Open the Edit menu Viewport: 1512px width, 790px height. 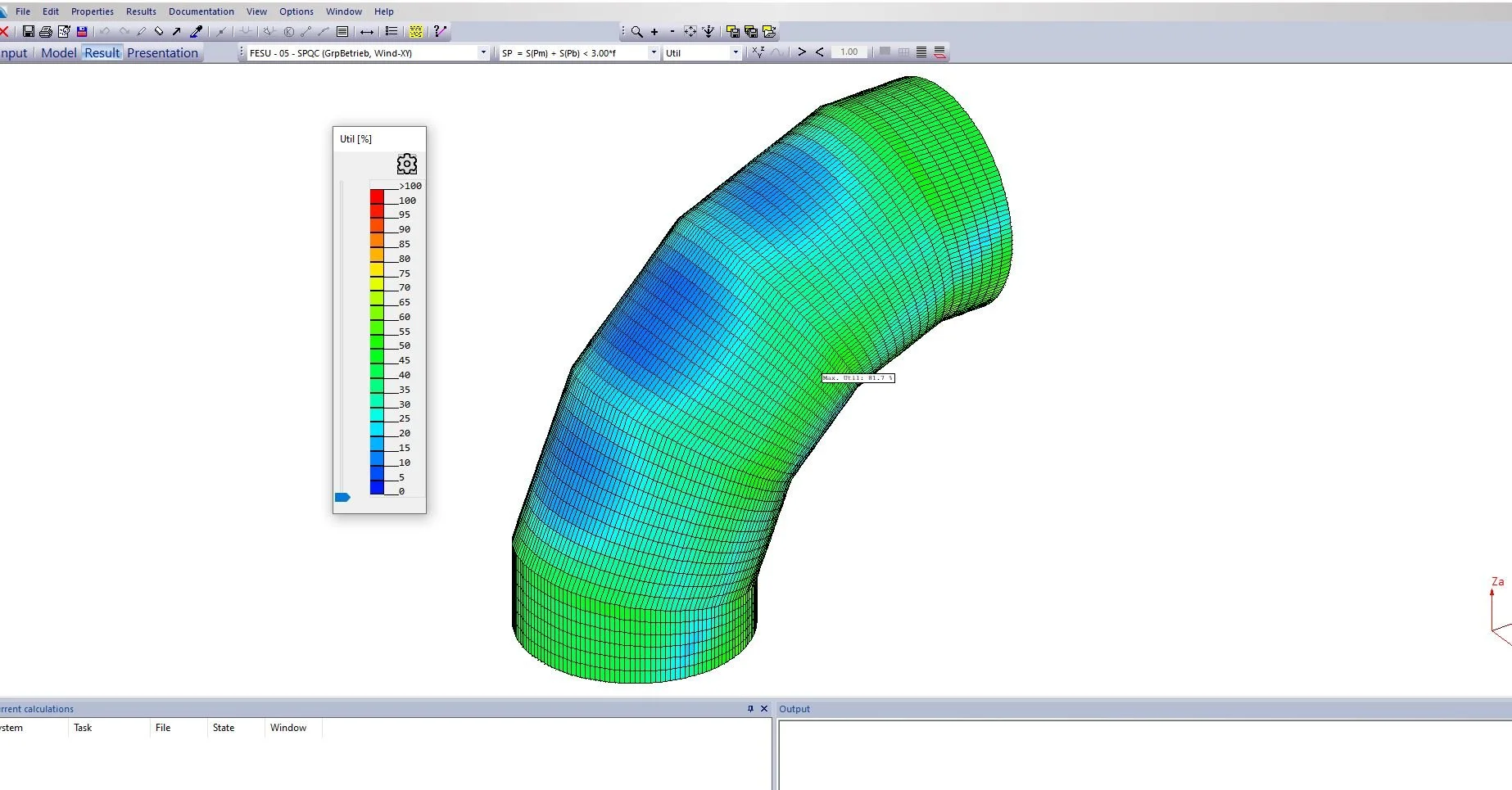coord(51,11)
